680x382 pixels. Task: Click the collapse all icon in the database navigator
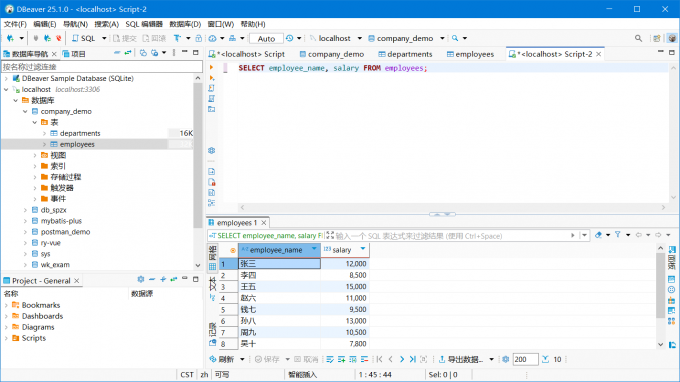(x=117, y=52)
